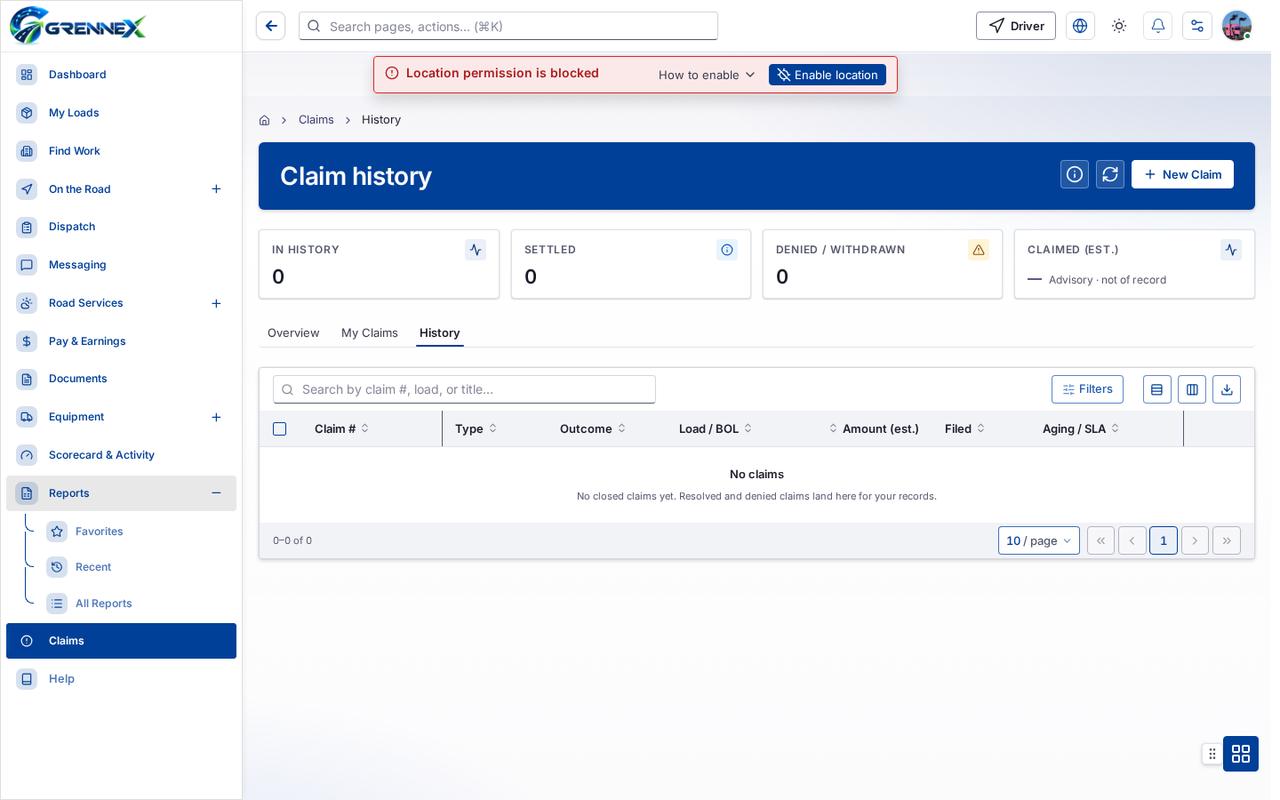Click the Claimed (est.) activity icon
Screen dimensions: 1280x800
tap(1231, 250)
